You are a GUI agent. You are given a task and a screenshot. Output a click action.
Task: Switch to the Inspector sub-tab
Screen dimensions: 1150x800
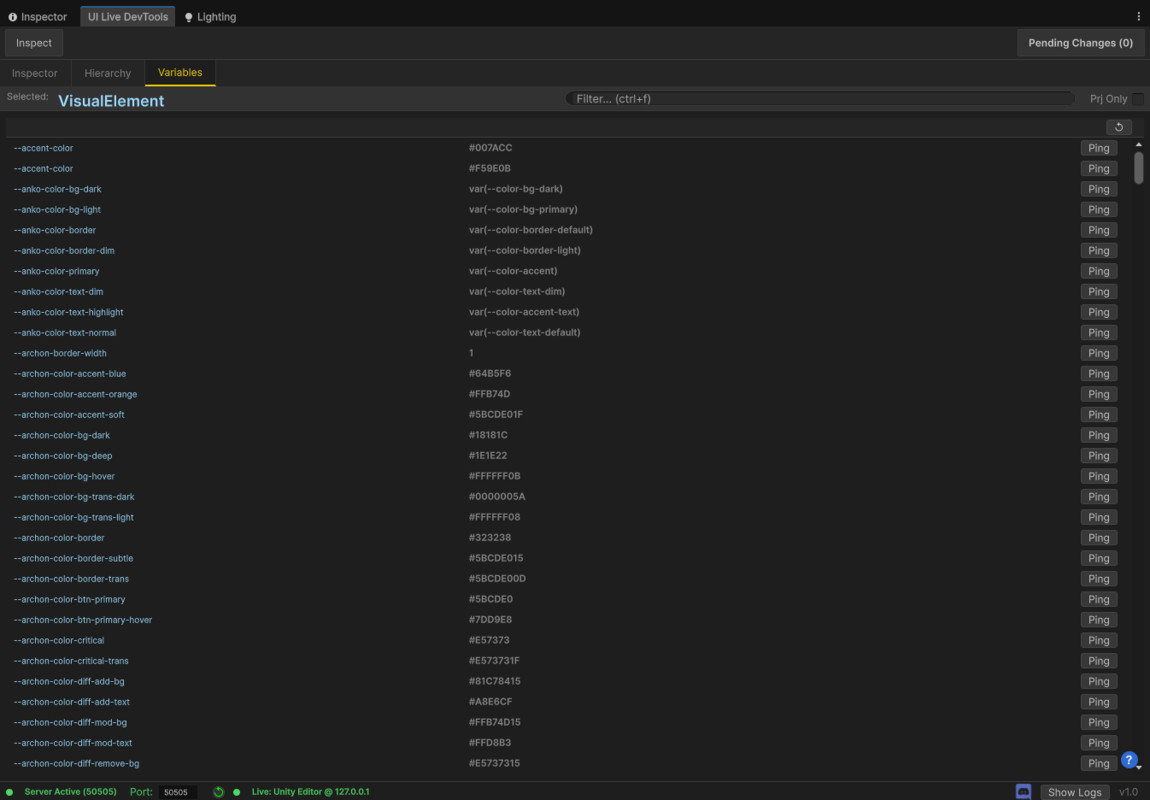pyautogui.click(x=34, y=73)
